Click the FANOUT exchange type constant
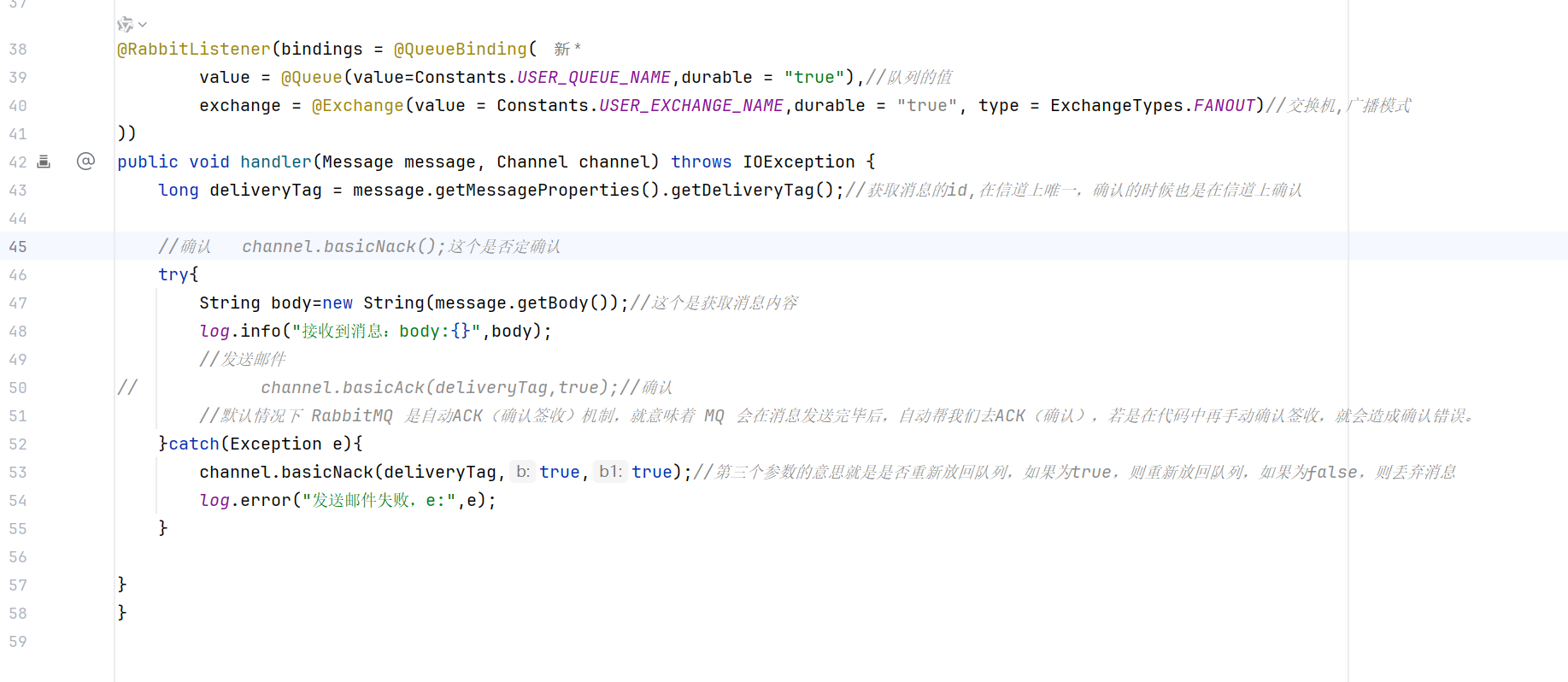Screen dimensions: 1568x682 tap(1224, 105)
